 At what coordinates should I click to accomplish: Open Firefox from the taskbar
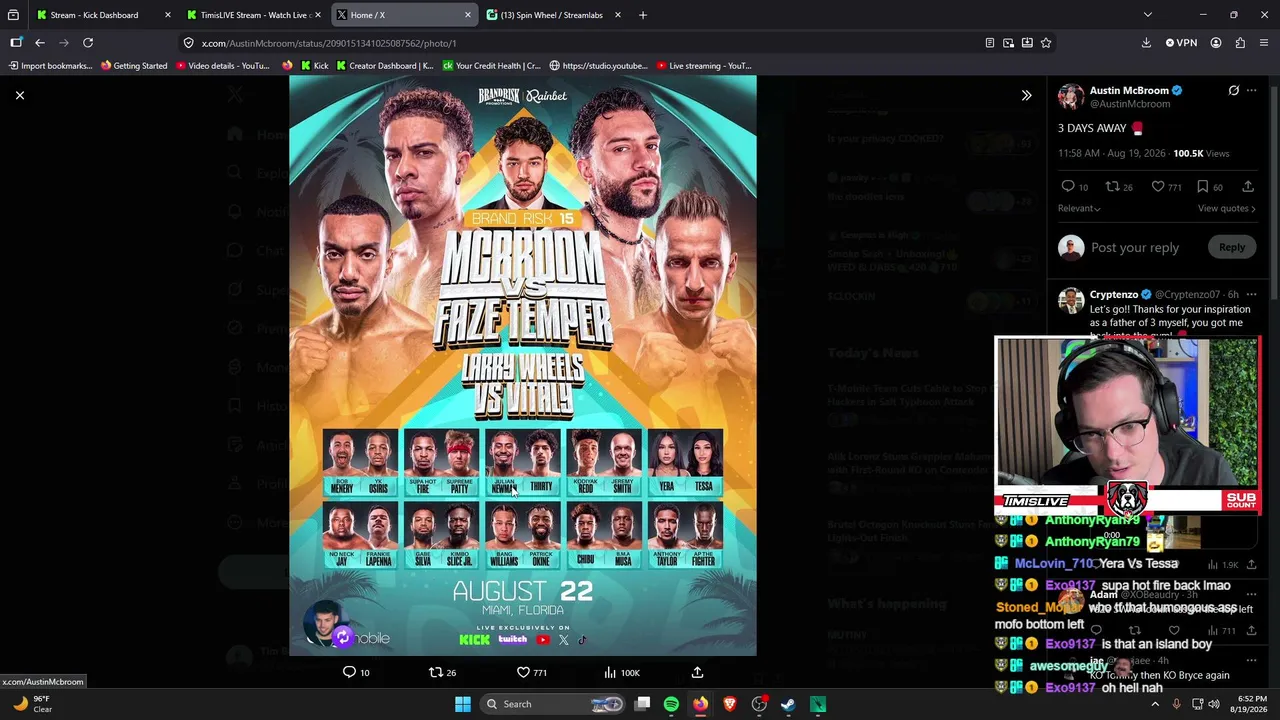click(701, 704)
